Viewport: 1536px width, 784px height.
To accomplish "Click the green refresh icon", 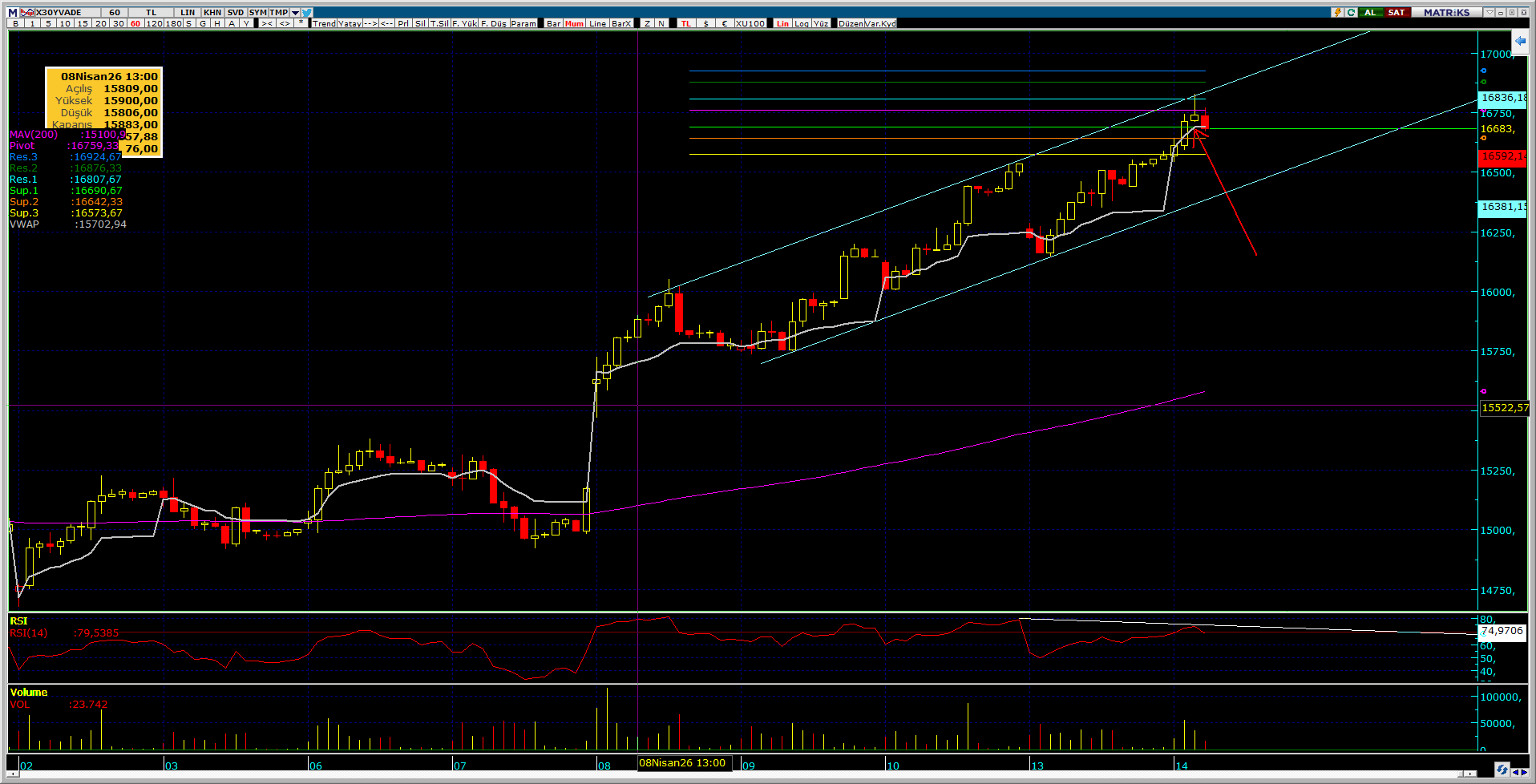I will (1351, 13).
